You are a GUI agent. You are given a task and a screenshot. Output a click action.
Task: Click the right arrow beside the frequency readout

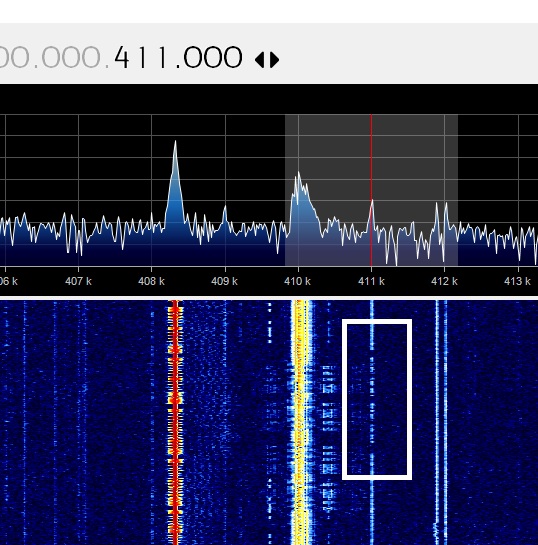click(x=274, y=60)
